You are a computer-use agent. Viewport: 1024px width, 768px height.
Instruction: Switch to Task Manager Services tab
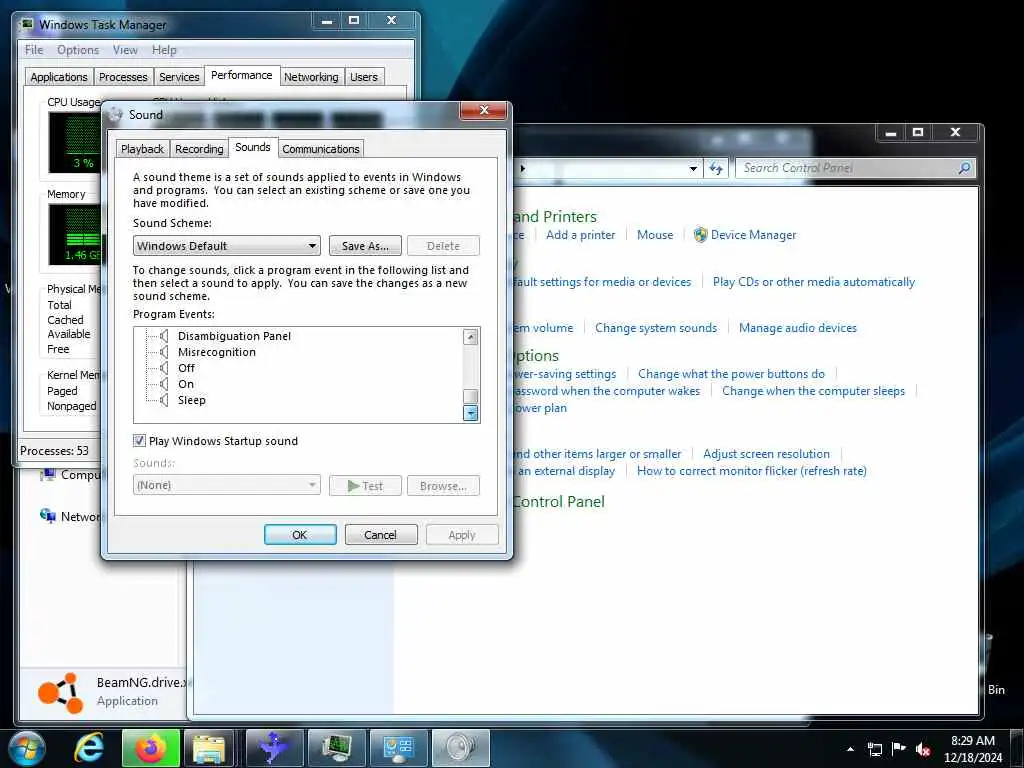(x=179, y=77)
